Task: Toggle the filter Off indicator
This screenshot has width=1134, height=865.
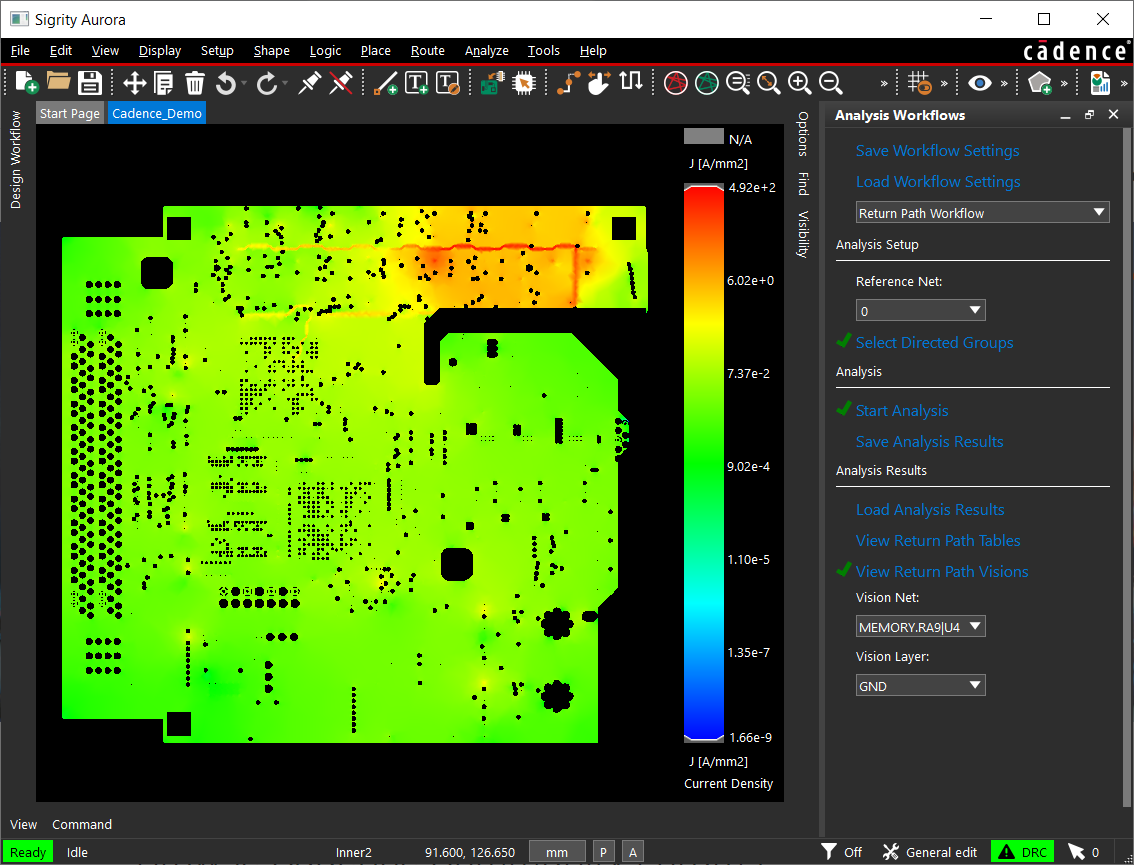Action: point(841,852)
